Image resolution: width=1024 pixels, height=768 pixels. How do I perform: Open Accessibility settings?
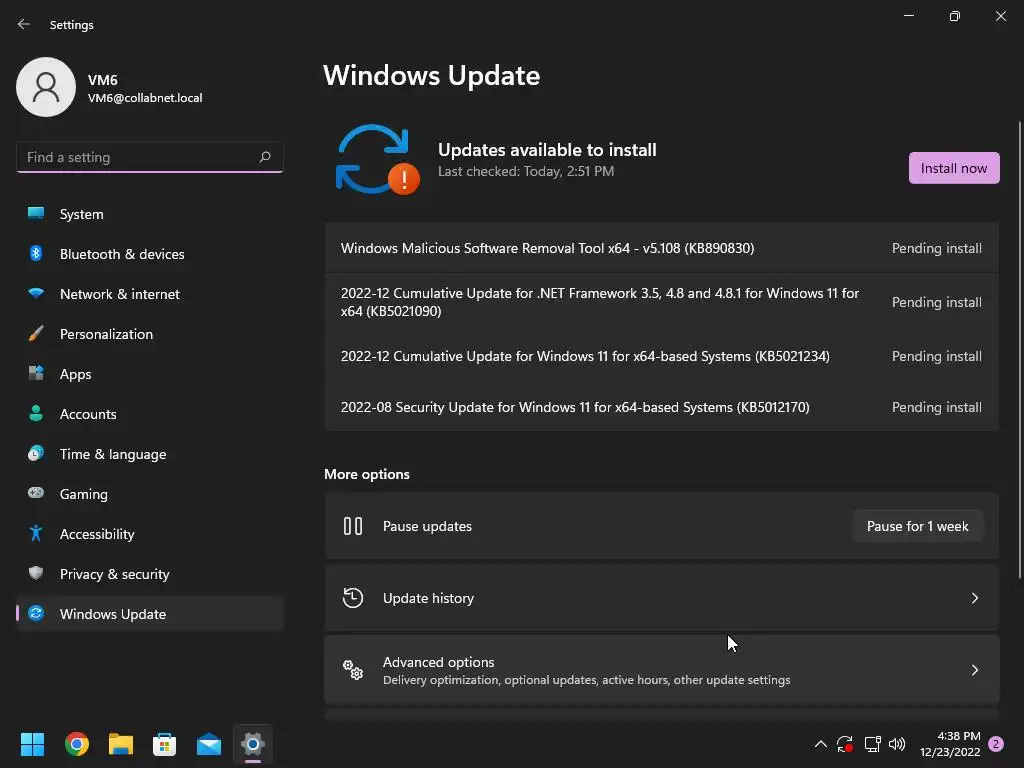pyautogui.click(x=150, y=534)
